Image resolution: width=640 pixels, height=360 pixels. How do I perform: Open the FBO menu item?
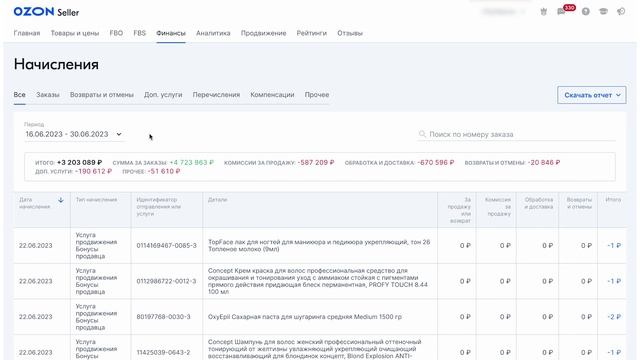[116, 33]
